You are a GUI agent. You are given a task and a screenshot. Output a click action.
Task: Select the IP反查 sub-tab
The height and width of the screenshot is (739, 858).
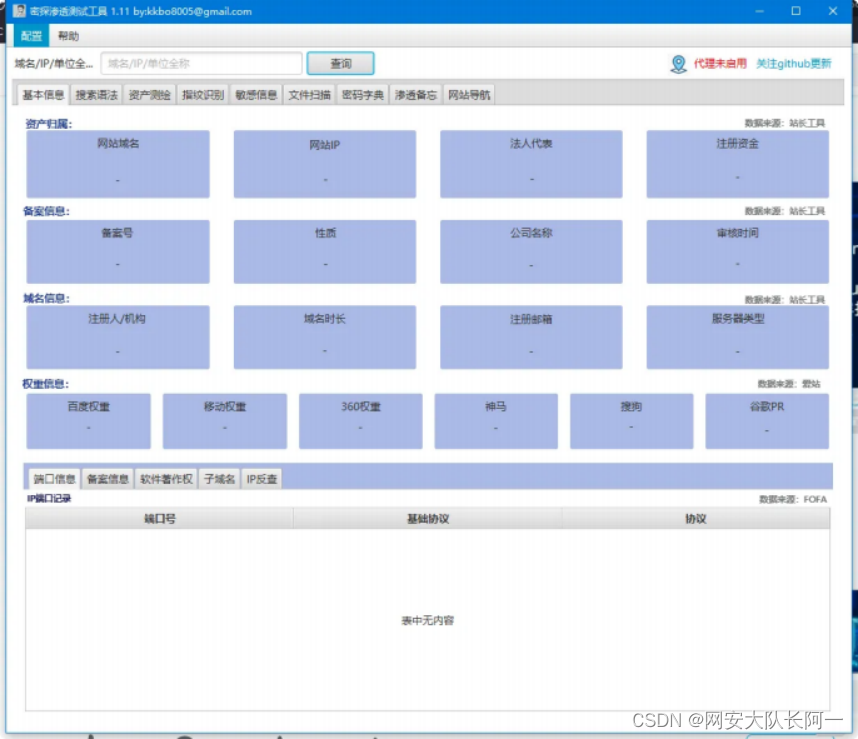(x=262, y=479)
